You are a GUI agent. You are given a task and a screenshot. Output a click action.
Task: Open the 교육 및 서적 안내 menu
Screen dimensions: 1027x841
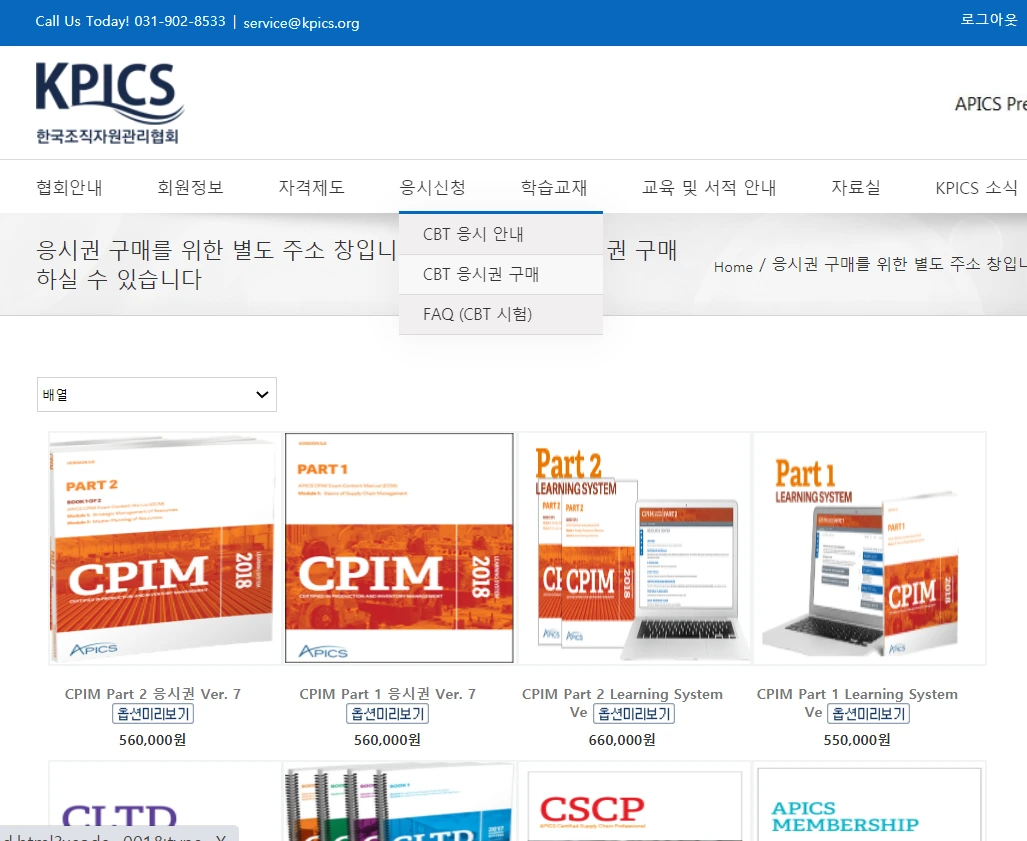point(709,187)
